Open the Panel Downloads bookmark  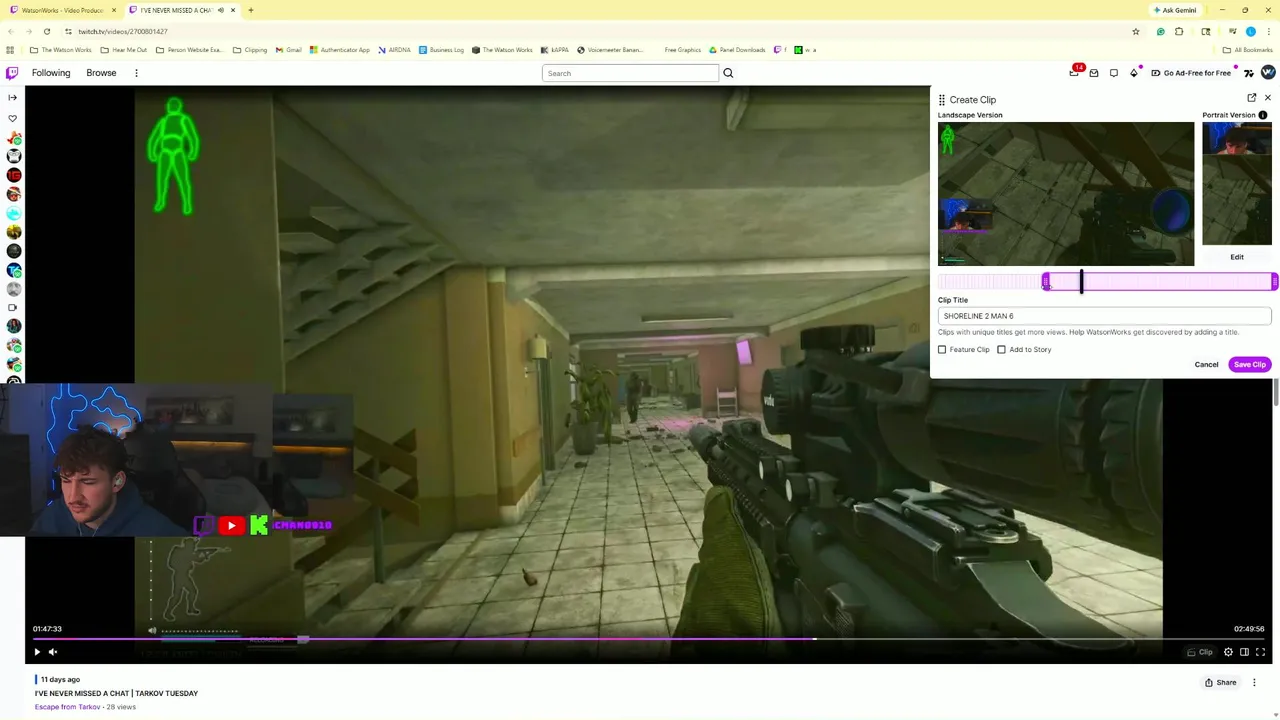click(737, 50)
